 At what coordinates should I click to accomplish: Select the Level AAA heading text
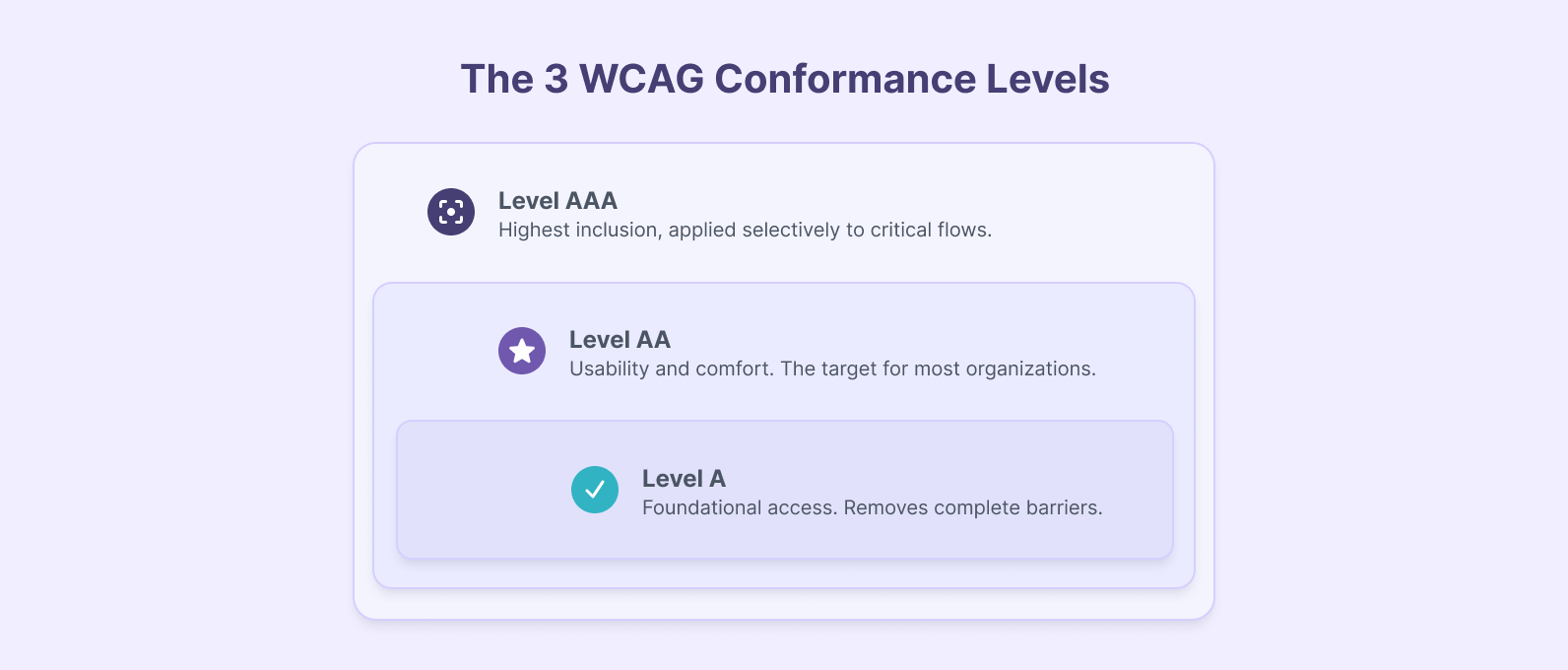pos(557,201)
